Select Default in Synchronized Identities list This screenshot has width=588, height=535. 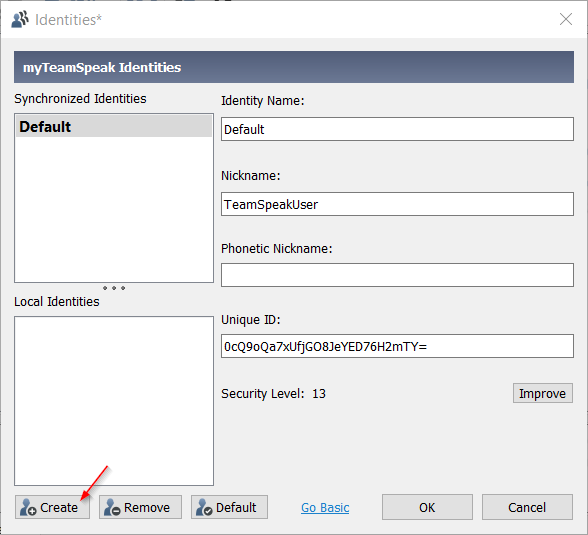point(114,126)
